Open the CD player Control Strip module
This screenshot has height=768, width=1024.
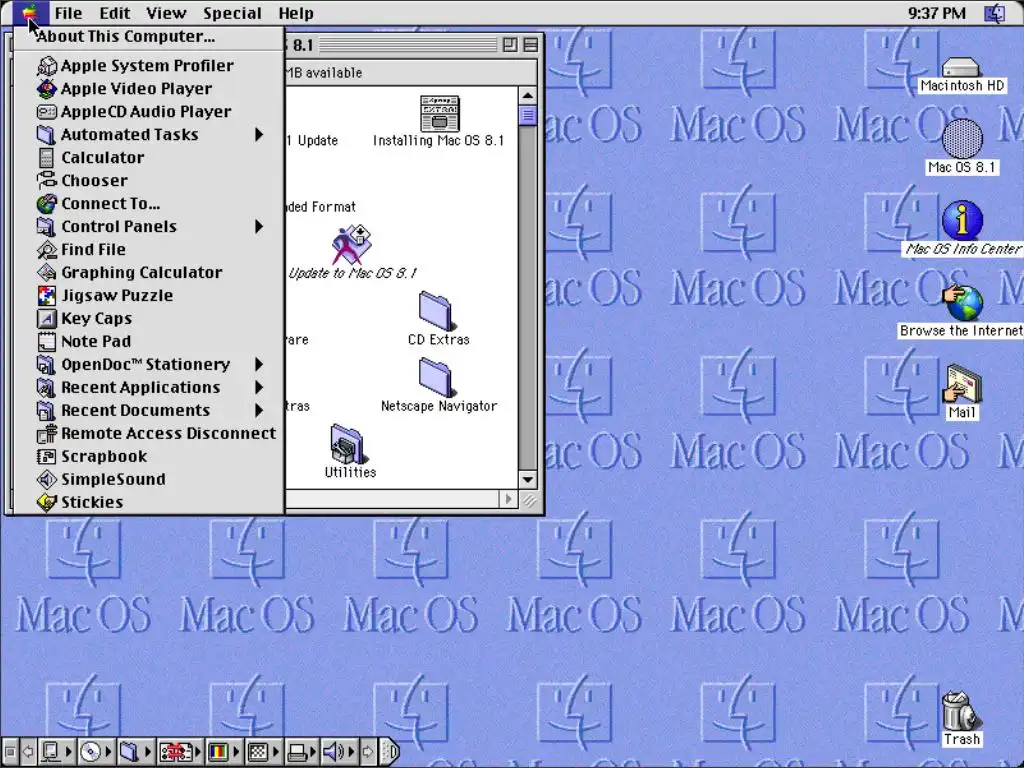pos(95,752)
